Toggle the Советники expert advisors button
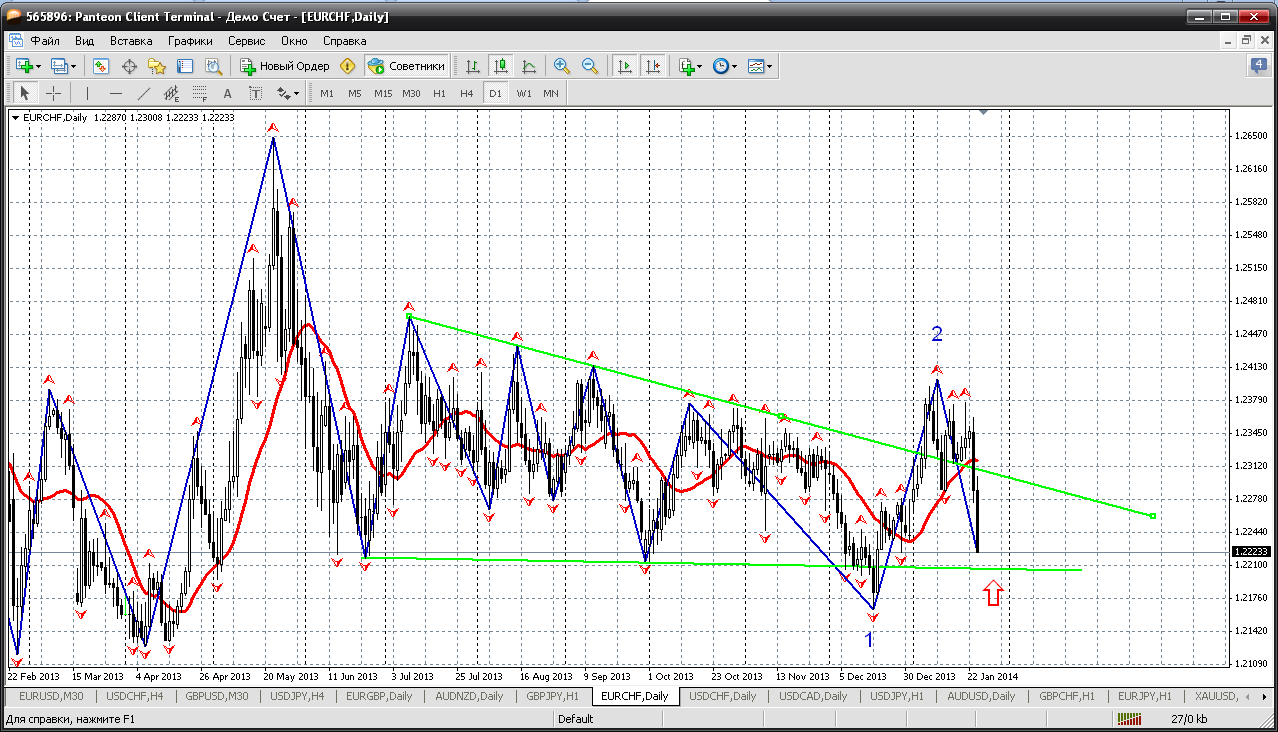The image size is (1278, 732). coord(406,66)
